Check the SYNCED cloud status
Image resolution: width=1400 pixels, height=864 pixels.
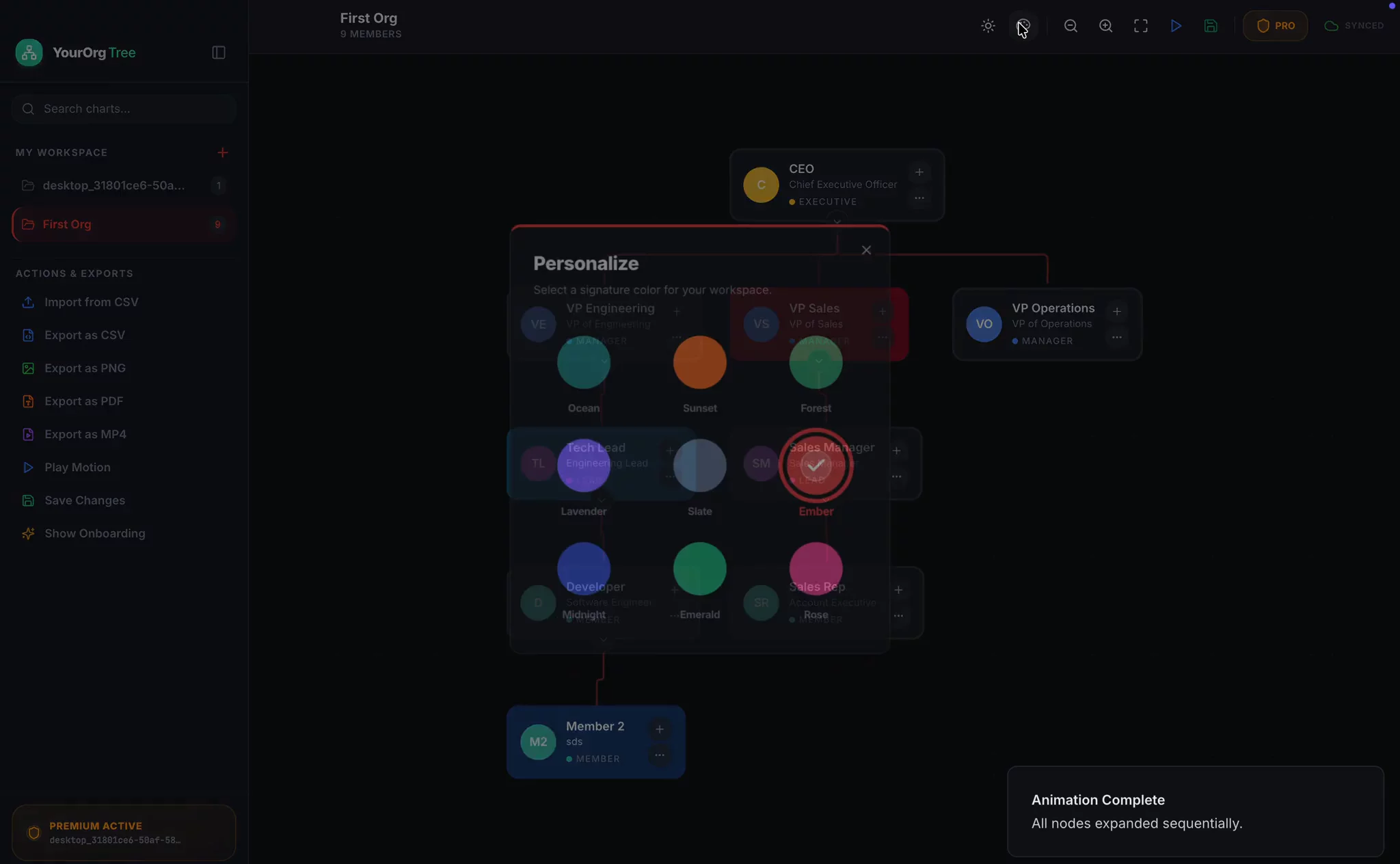point(1354,26)
